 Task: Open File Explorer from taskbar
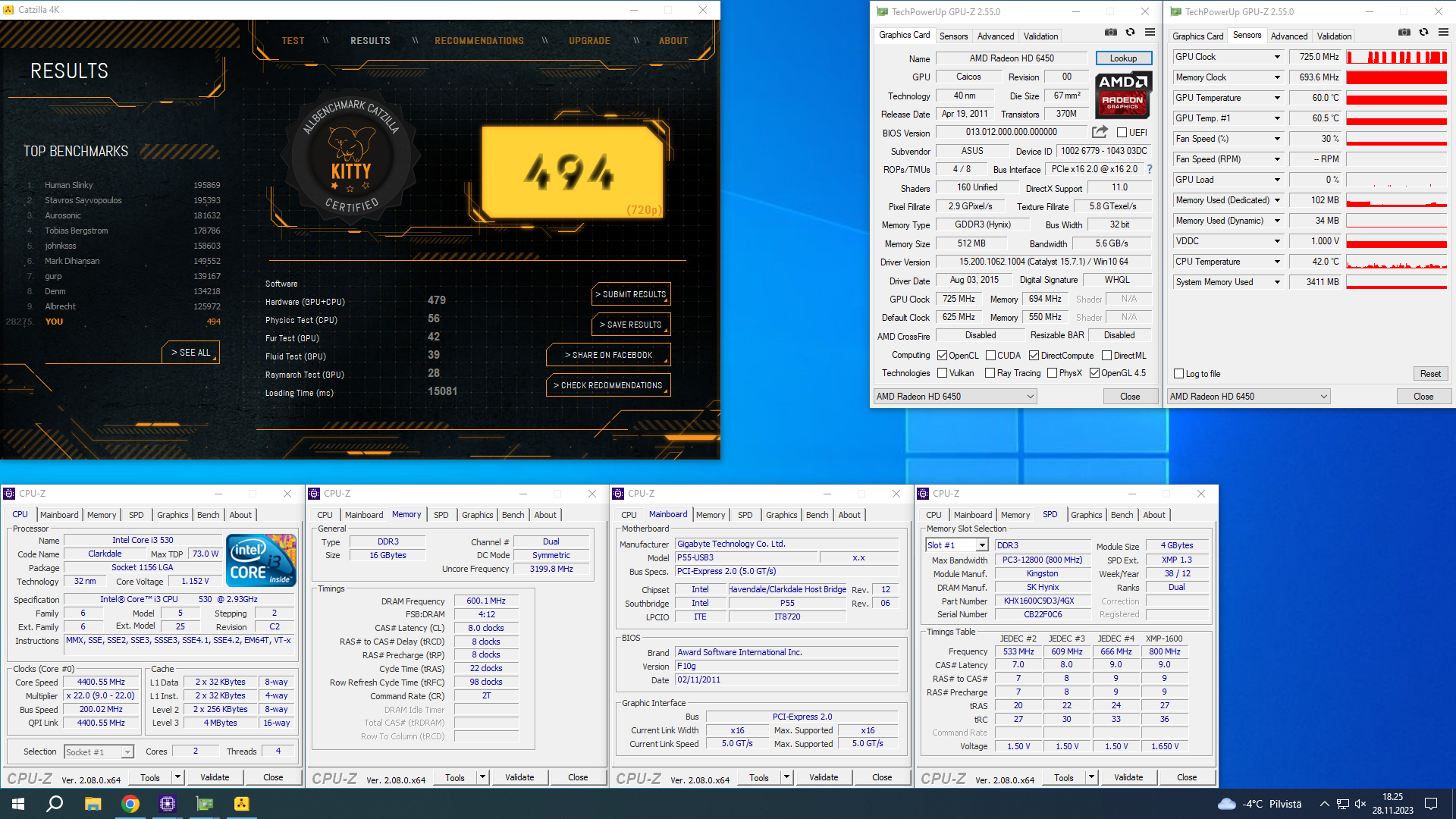click(93, 804)
